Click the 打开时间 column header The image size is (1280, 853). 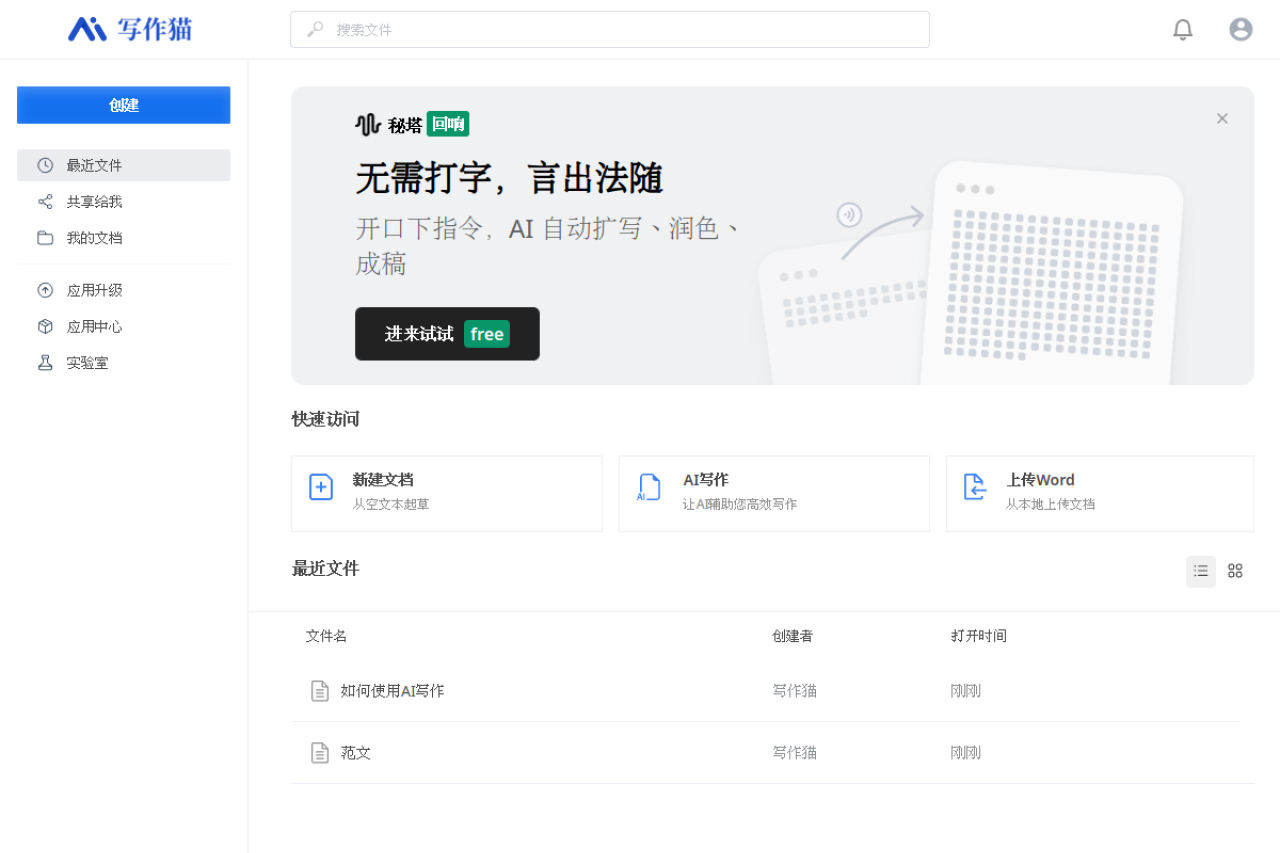point(979,636)
